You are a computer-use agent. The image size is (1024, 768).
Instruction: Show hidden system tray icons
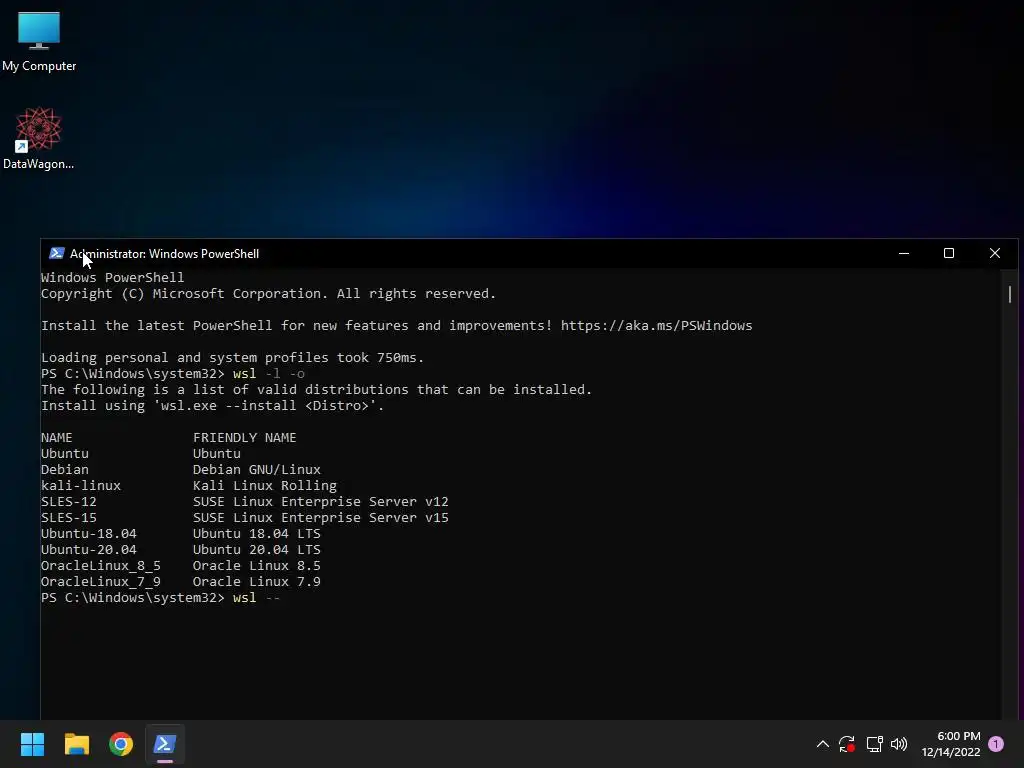823,744
